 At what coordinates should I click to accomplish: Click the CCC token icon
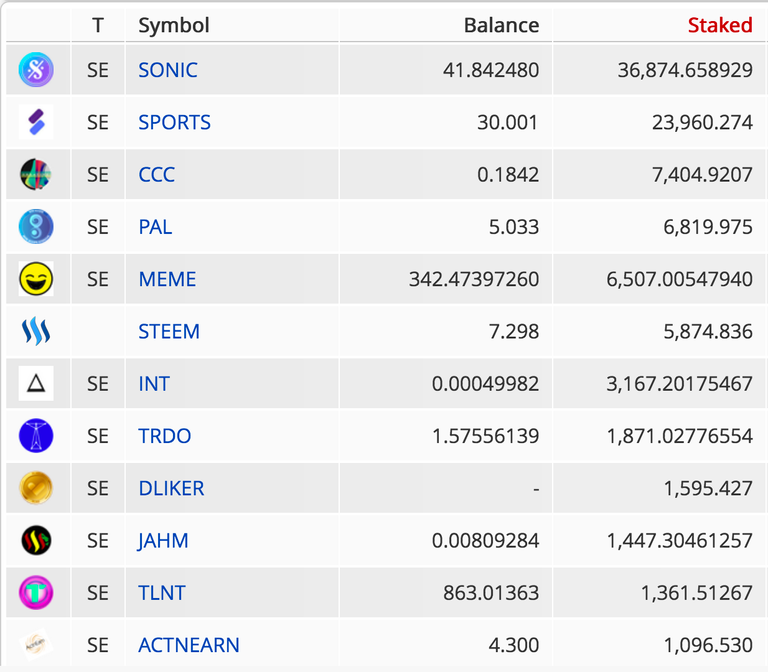point(36,174)
